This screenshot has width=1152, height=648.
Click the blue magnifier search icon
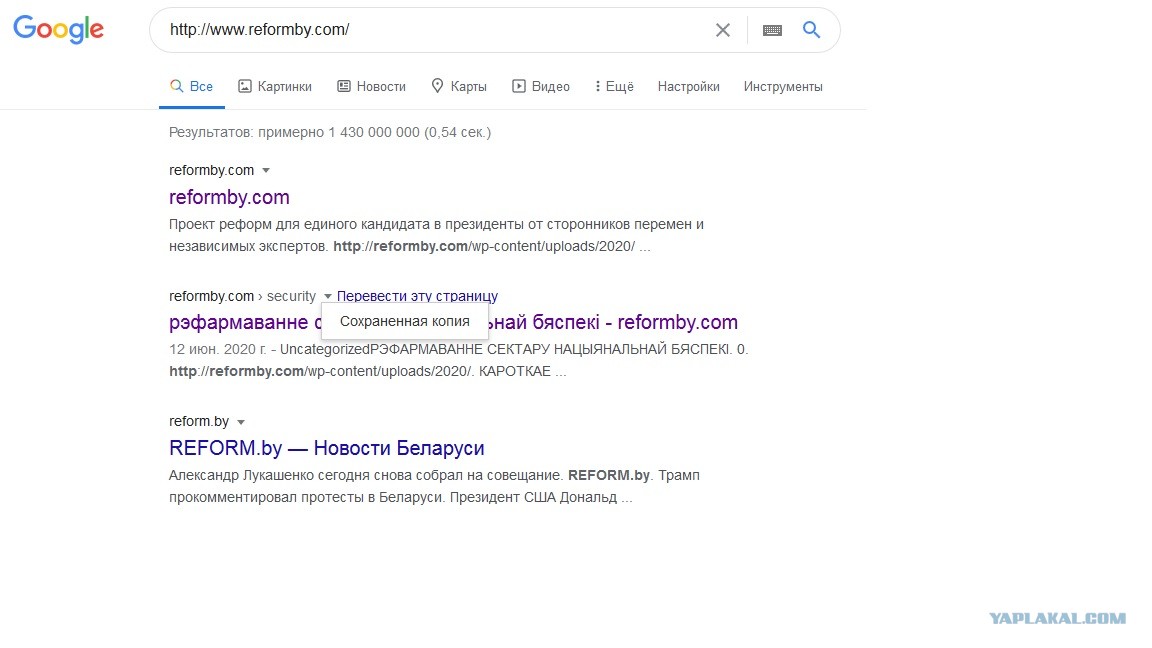click(811, 30)
